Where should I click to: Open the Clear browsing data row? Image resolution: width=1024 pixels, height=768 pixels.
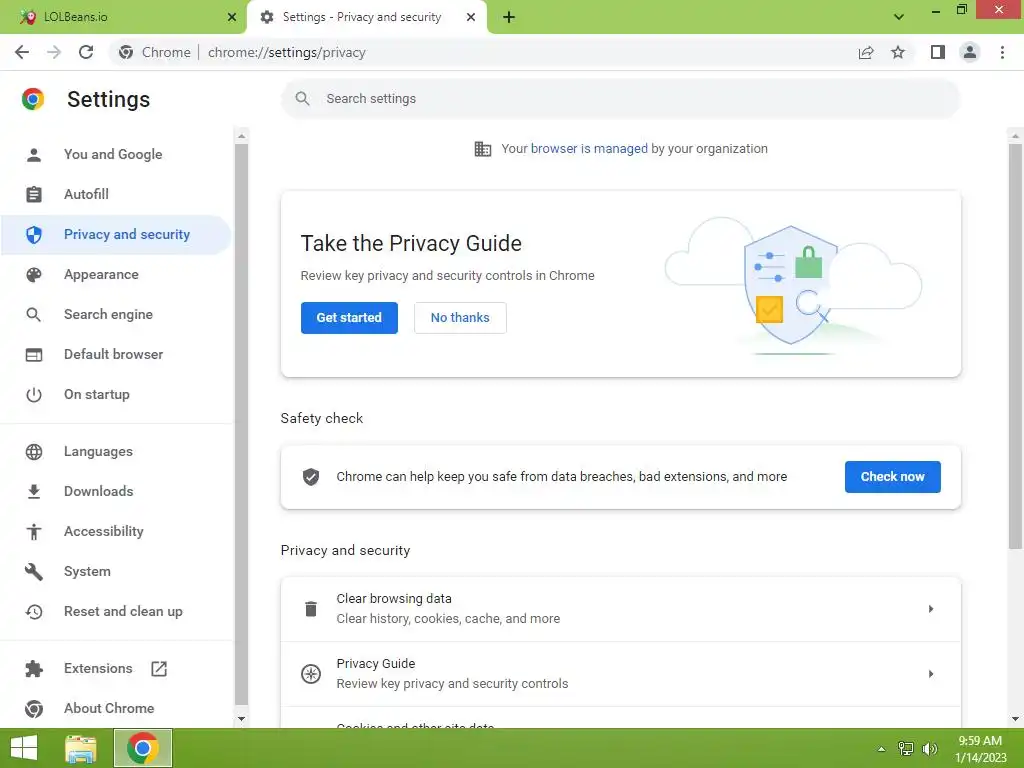[x=620, y=609]
